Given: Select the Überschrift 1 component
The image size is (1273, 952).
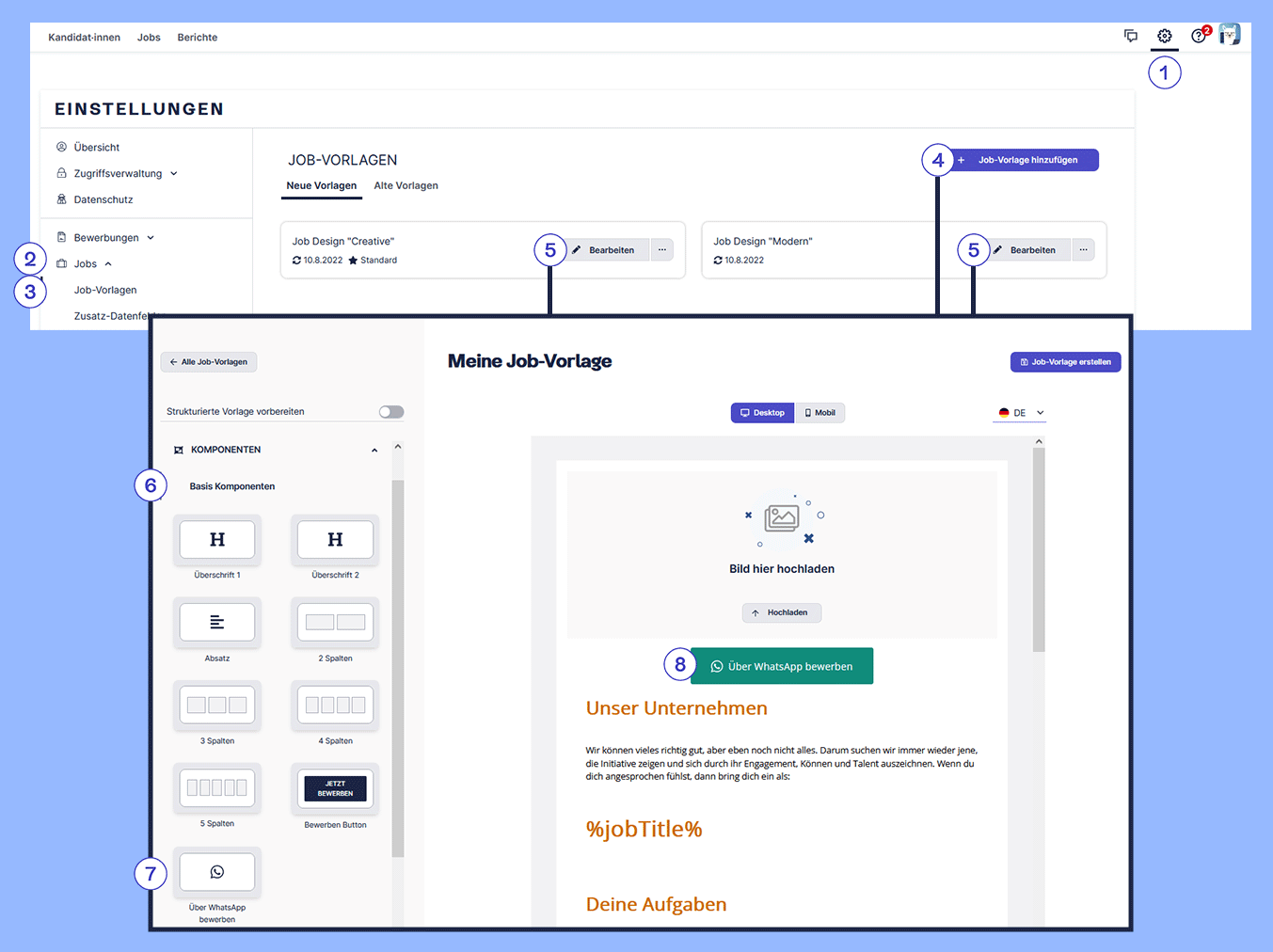Looking at the screenshot, I should 217,540.
